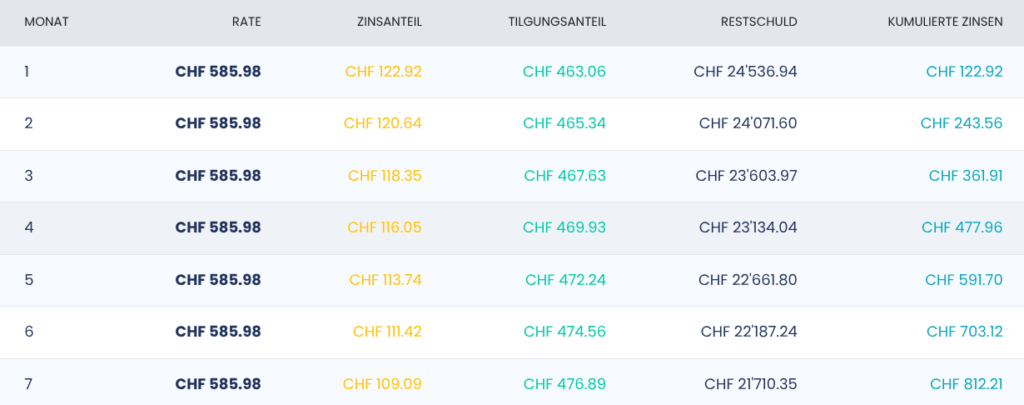Screen dimensions: 1024x405
Task: Select month 1 row number
Action: (27, 71)
